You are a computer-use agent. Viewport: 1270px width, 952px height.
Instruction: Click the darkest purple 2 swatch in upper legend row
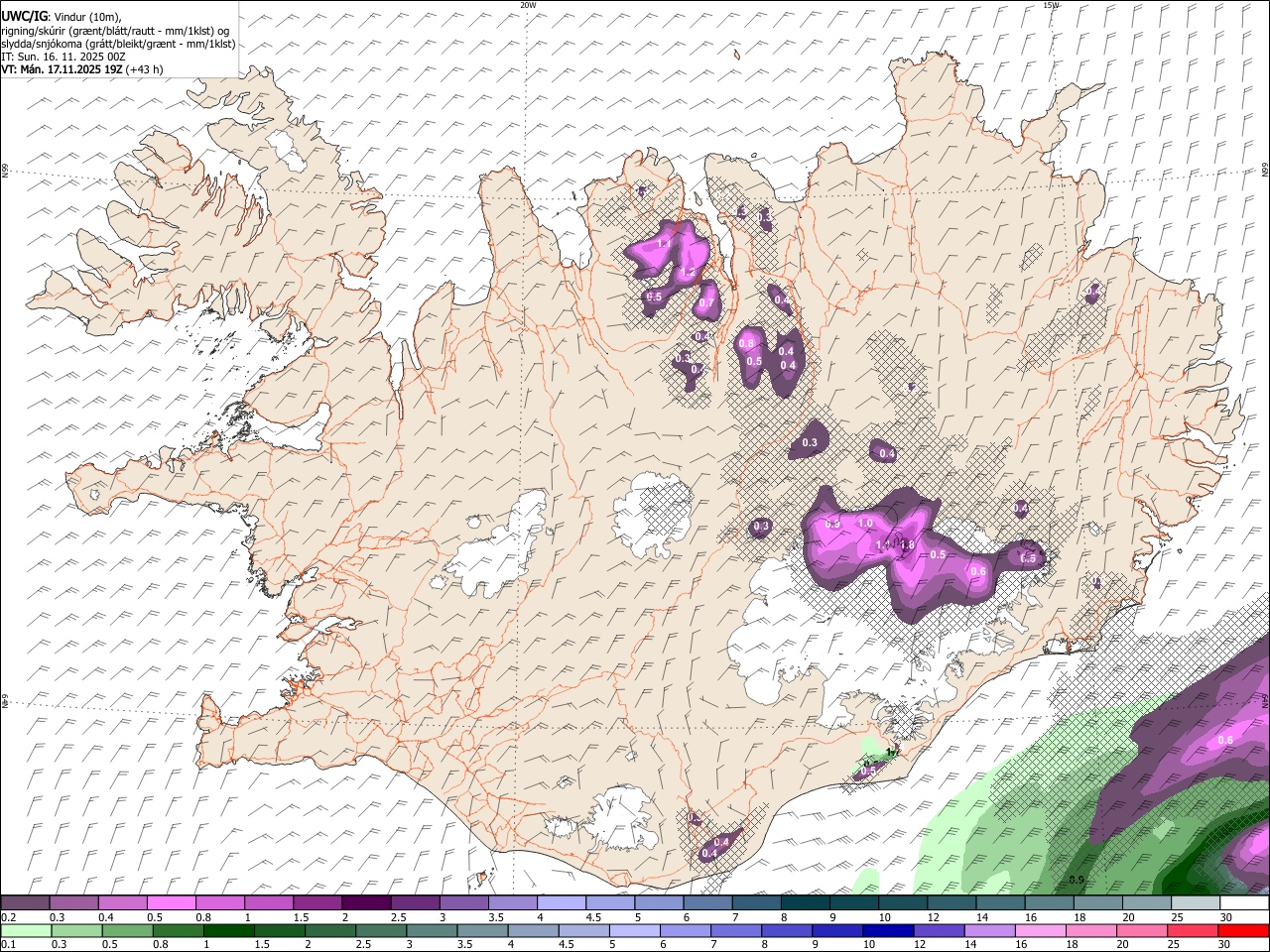tap(366, 902)
